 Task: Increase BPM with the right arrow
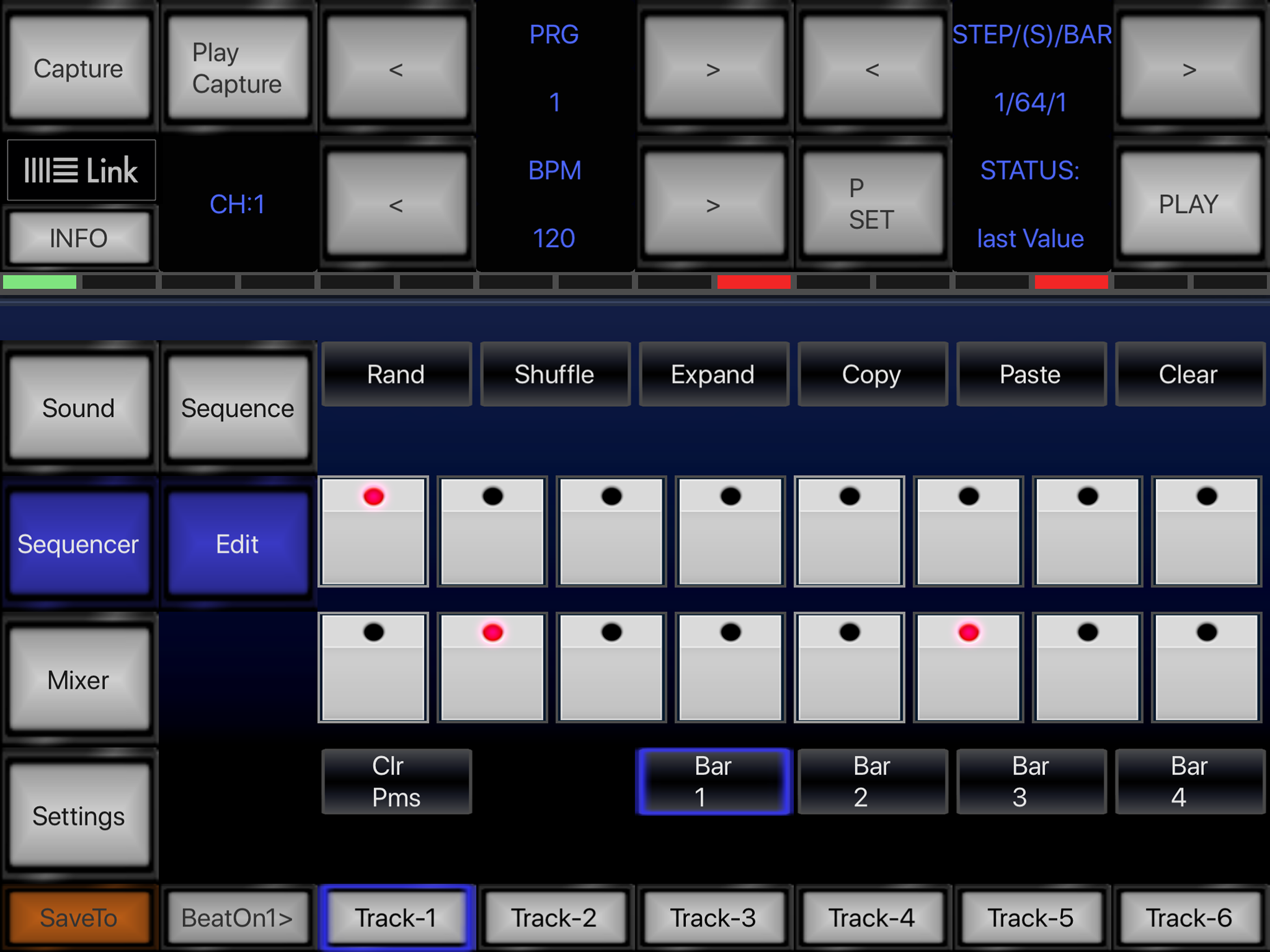click(713, 205)
